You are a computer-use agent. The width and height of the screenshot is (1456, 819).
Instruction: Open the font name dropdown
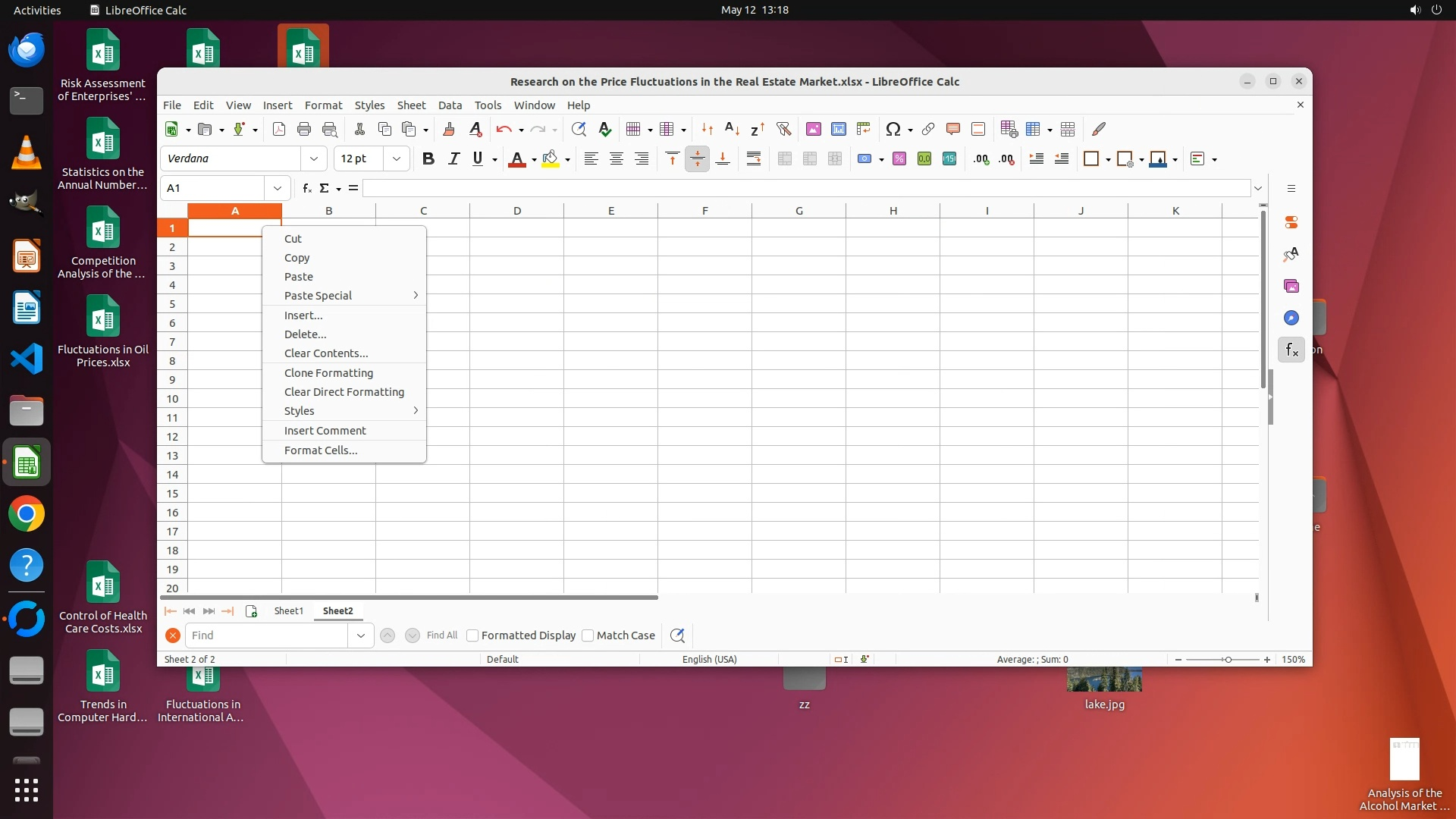[x=313, y=158]
